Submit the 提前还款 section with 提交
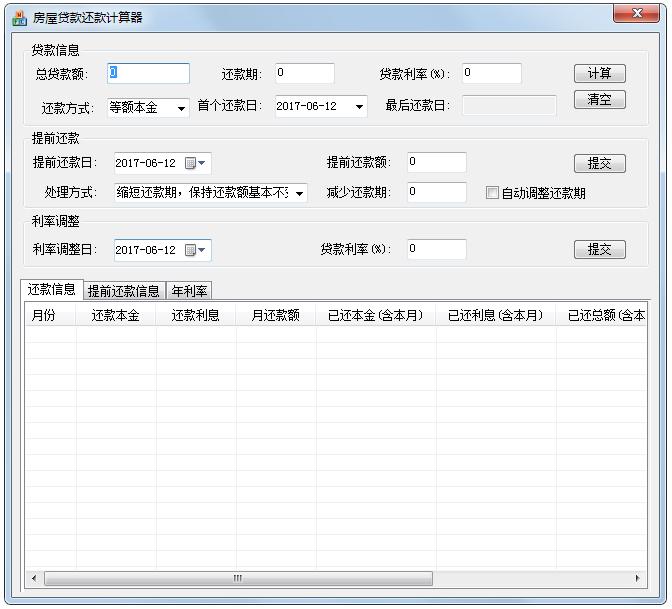Image resolution: width=672 pixels, height=609 pixels. tap(599, 163)
